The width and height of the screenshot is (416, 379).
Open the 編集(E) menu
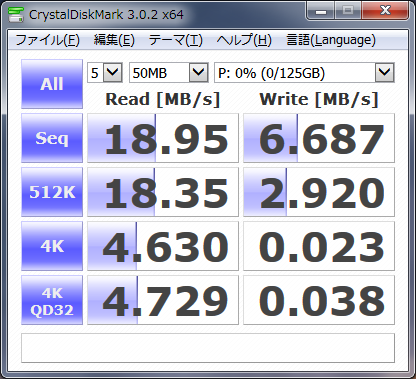coord(114,40)
